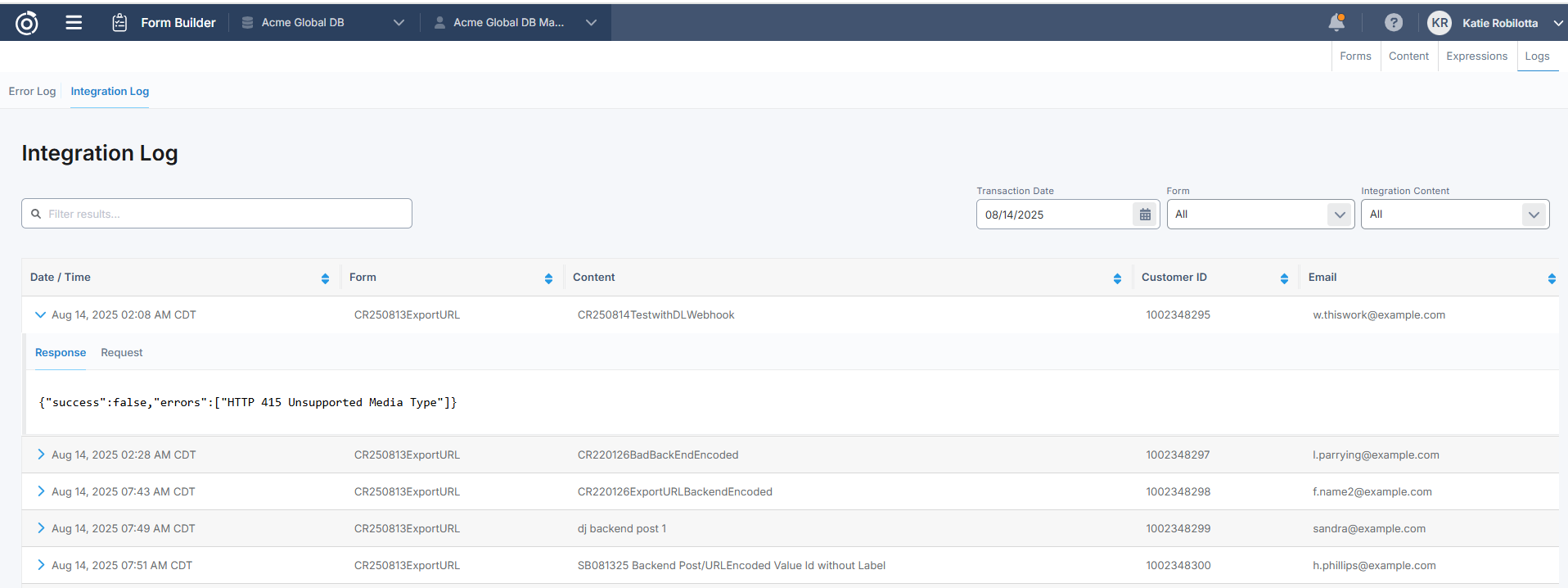
Task: Collapse the 02:08 AM log row
Action: (x=40, y=314)
